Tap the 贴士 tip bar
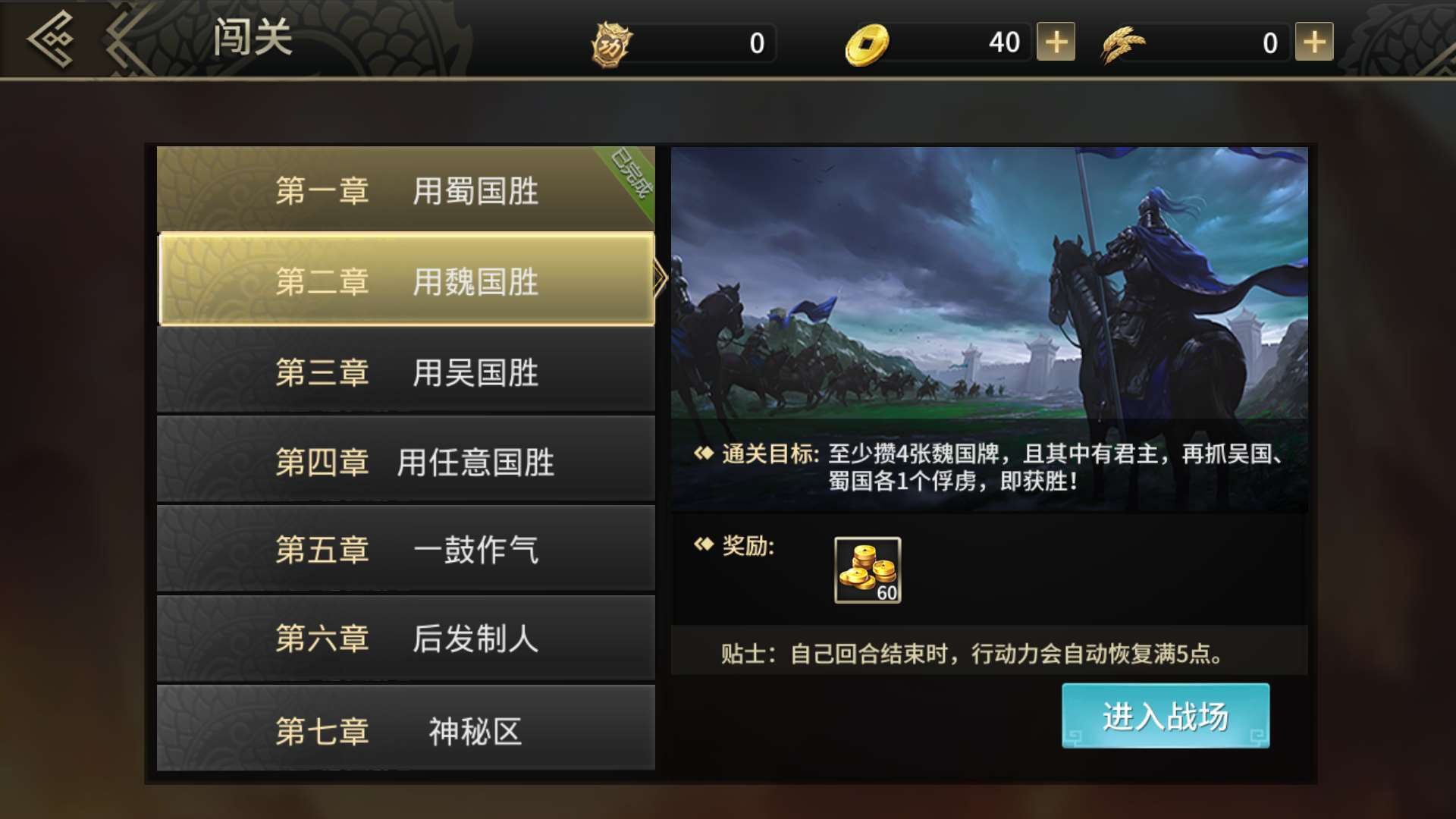This screenshot has height=819, width=1456. click(x=990, y=653)
